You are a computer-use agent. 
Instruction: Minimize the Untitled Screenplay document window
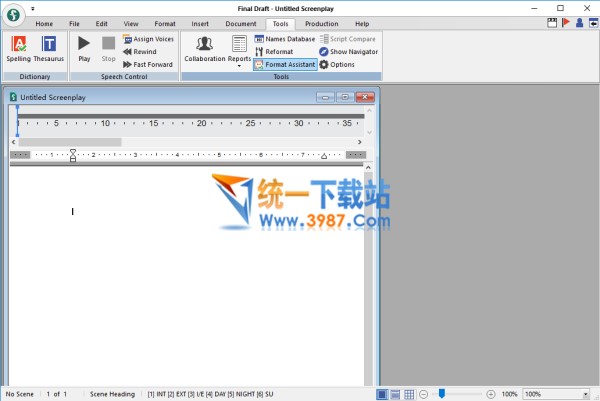click(x=325, y=97)
